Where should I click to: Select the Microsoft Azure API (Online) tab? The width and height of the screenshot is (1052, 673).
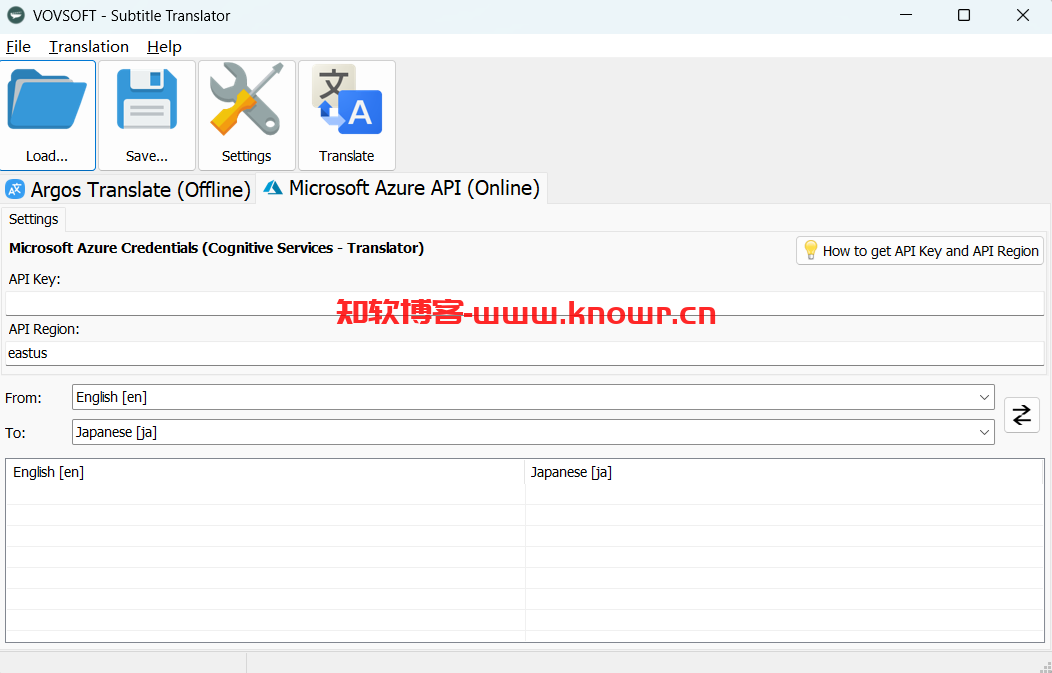(402, 188)
